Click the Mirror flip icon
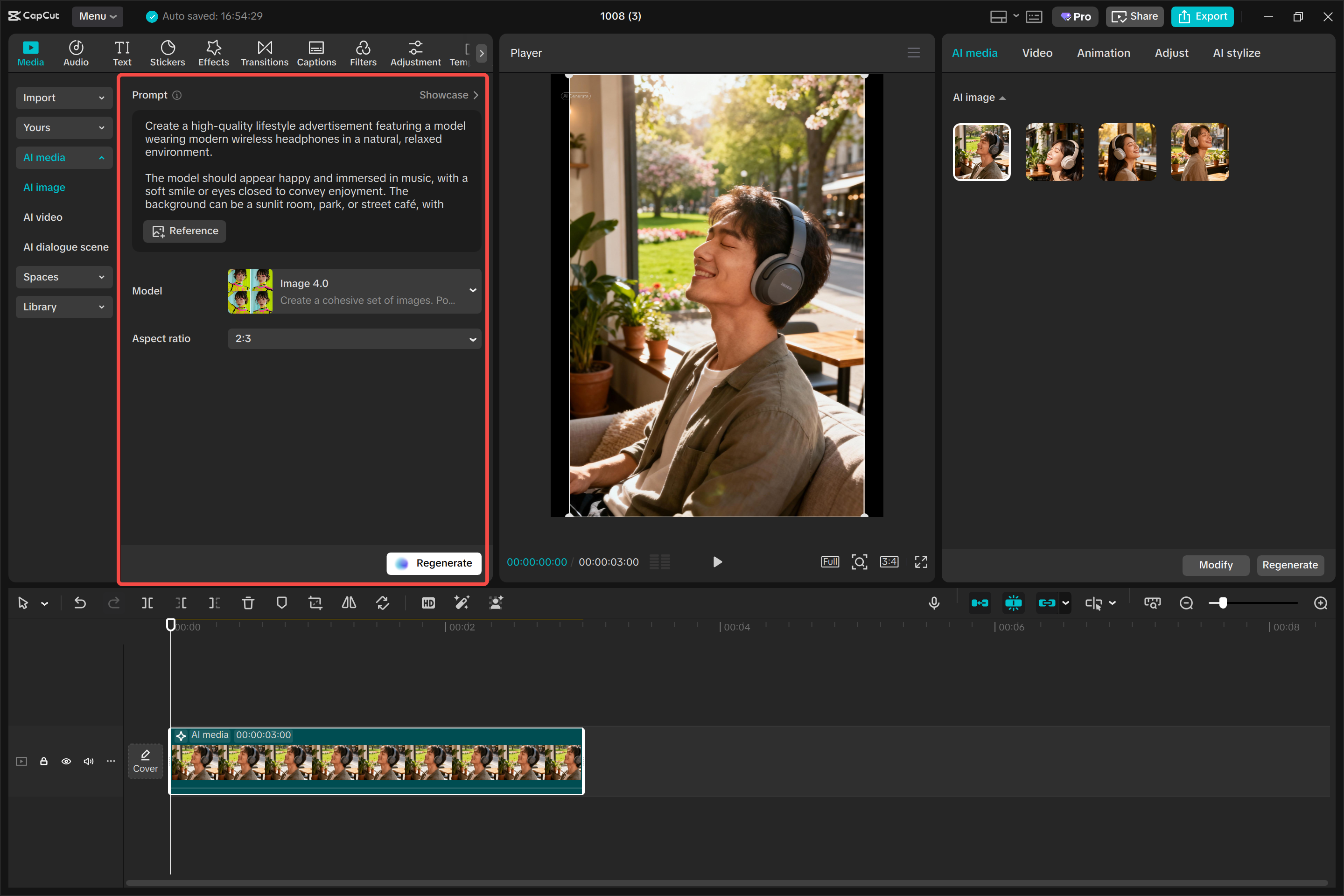 (x=349, y=603)
